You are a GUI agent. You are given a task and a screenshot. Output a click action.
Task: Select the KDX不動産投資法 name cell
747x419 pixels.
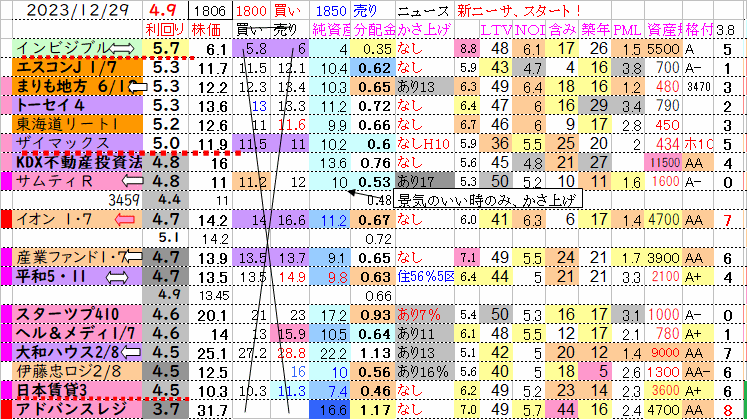coord(76,162)
